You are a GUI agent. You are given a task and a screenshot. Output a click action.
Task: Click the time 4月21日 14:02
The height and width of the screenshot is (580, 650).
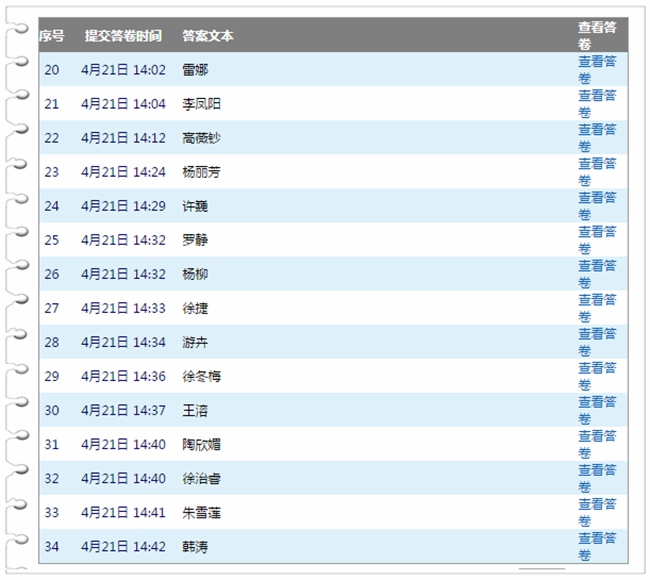tap(124, 70)
